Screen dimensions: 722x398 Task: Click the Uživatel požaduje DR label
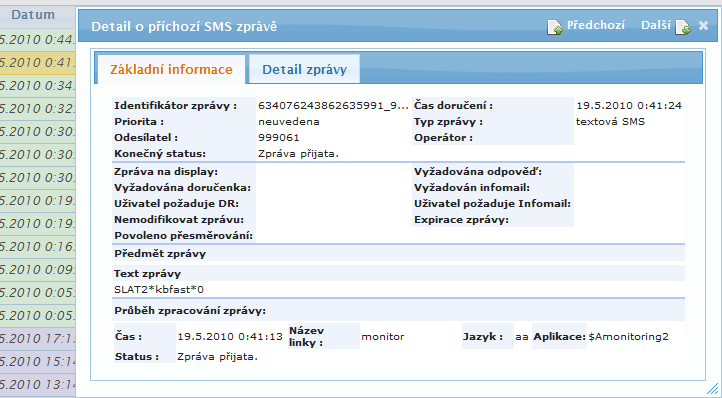coord(176,204)
